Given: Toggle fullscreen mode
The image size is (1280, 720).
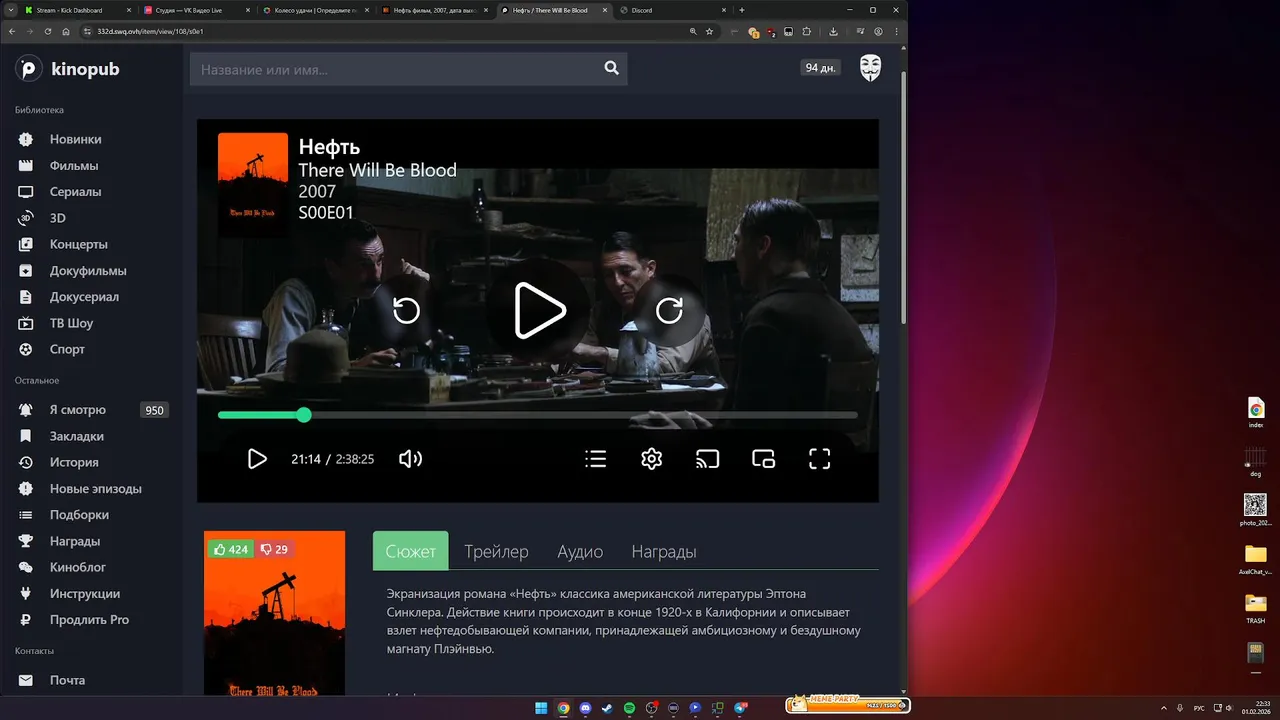Looking at the screenshot, I should pos(820,459).
